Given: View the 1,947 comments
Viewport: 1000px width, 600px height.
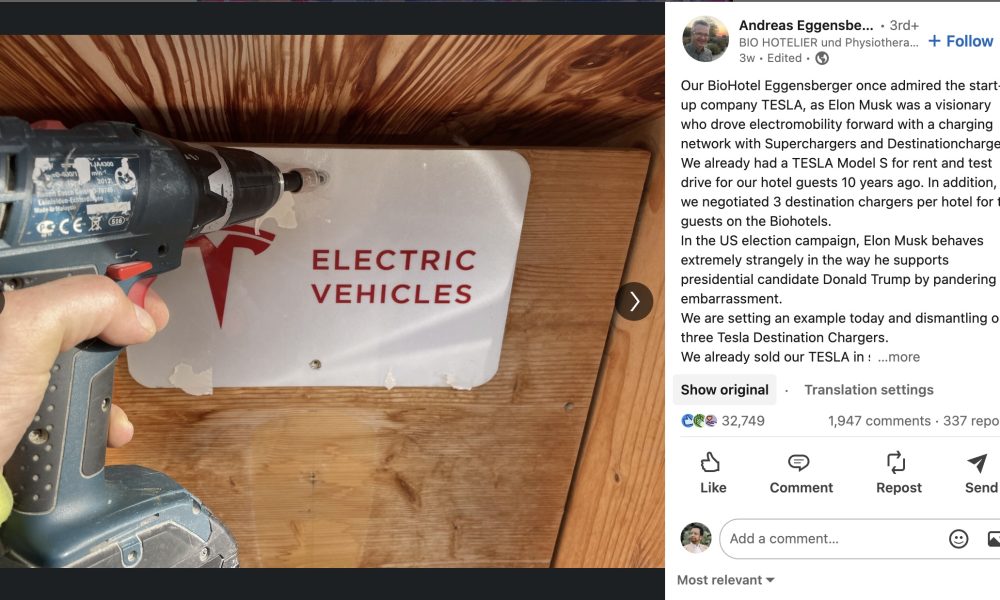Looking at the screenshot, I should (x=879, y=421).
